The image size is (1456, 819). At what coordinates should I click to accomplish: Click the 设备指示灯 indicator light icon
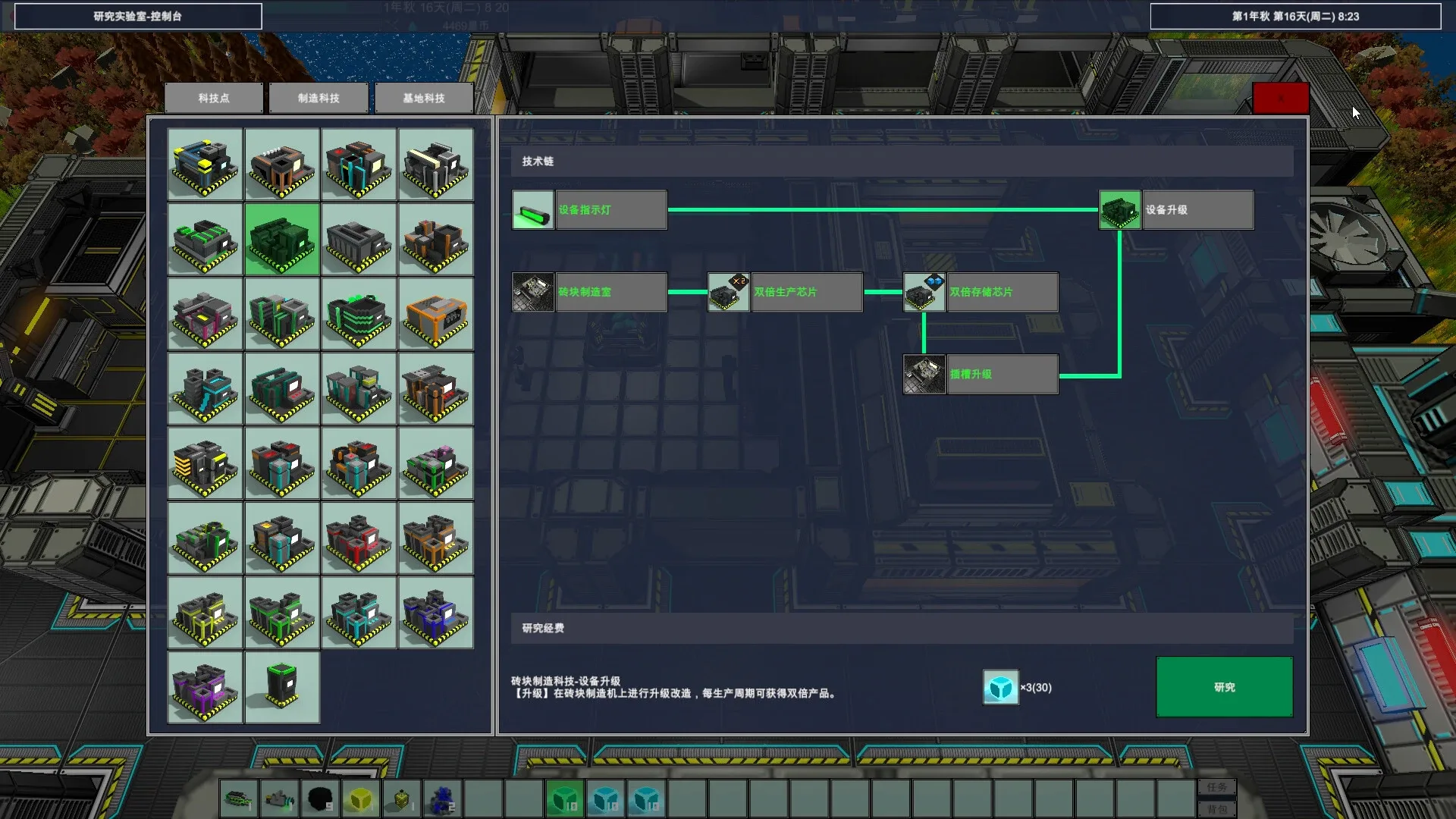tap(532, 210)
